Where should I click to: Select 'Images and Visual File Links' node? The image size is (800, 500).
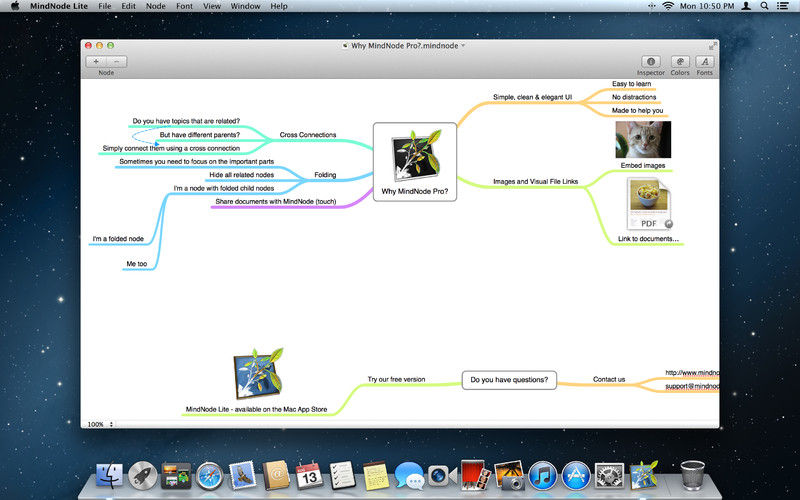tap(535, 181)
